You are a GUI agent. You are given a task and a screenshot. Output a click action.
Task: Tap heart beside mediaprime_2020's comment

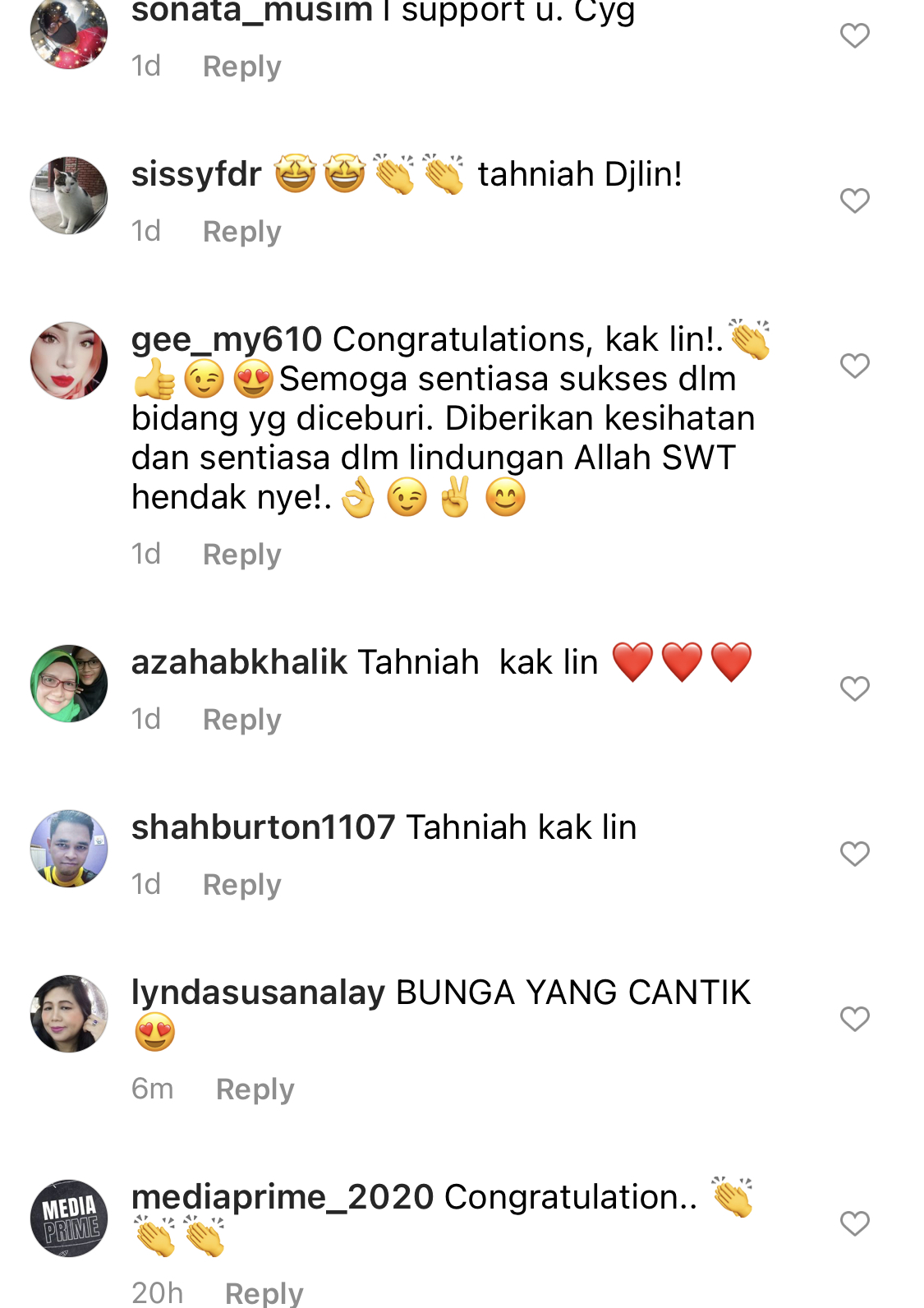point(854,1223)
